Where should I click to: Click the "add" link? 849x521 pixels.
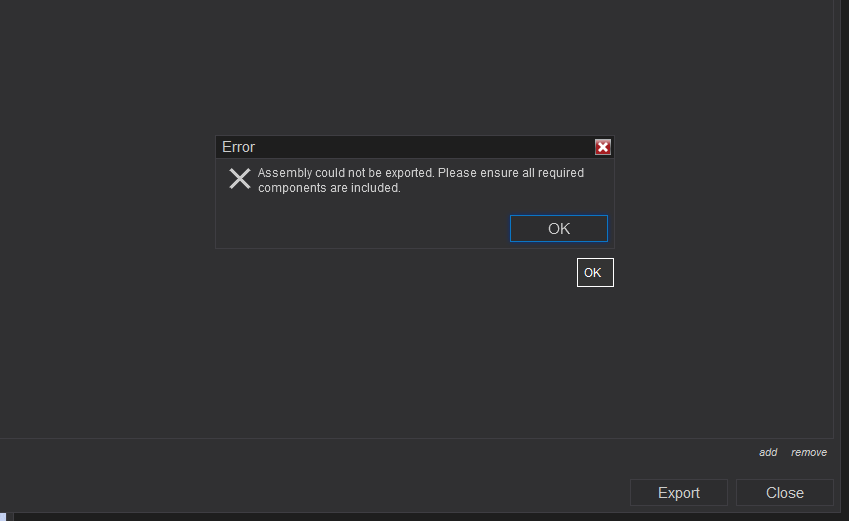[768, 453]
